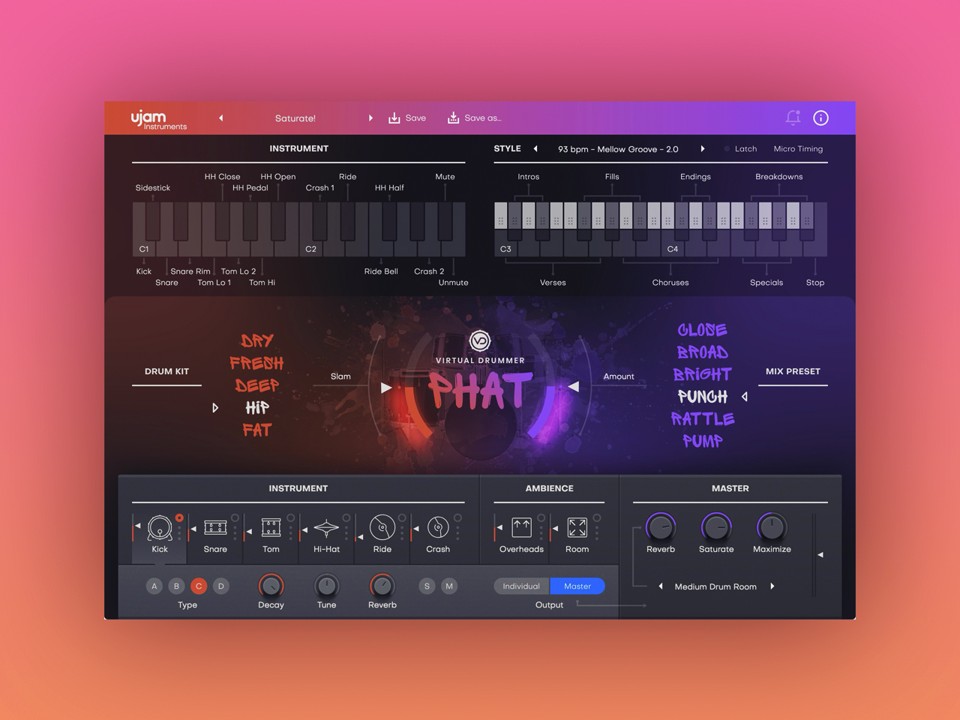Set output to Master
The image size is (960, 720).
(577, 586)
